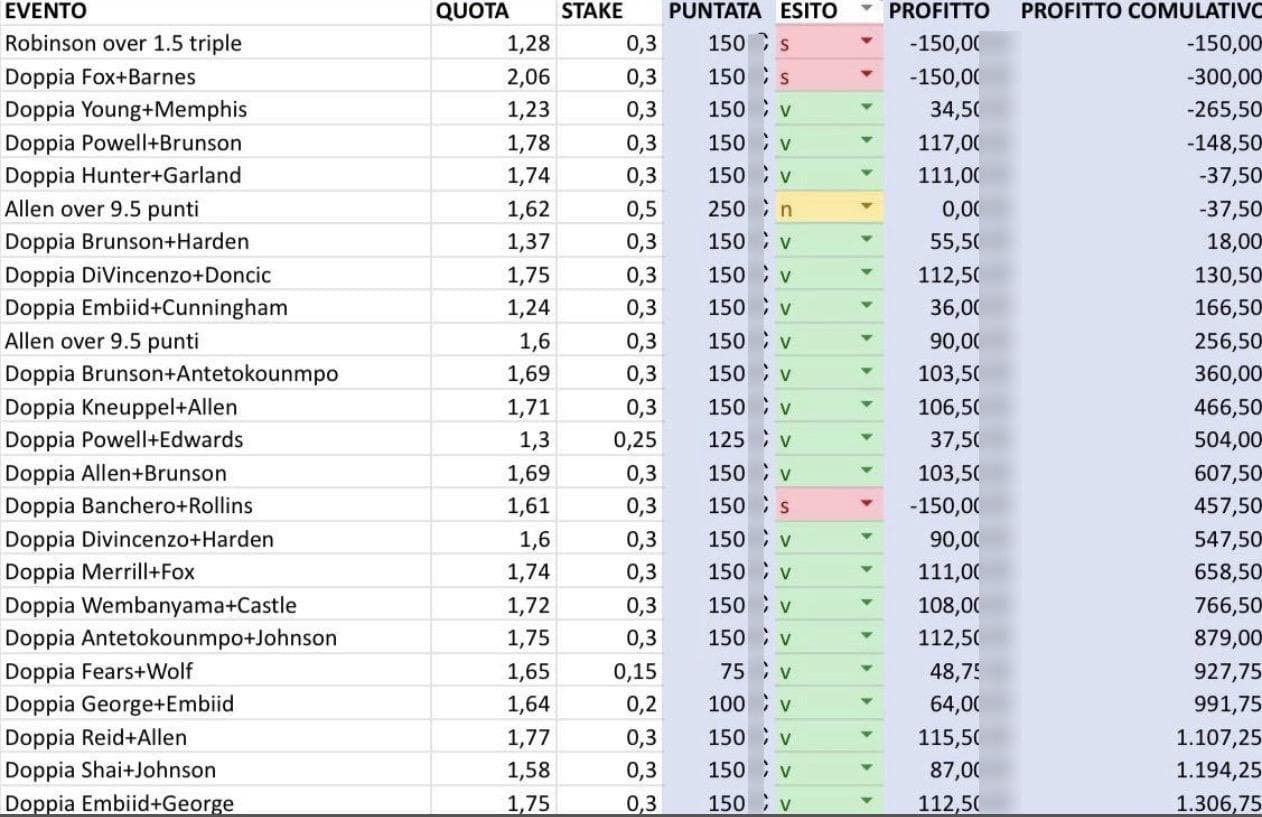Select the EVENTO column header

(46, 11)
